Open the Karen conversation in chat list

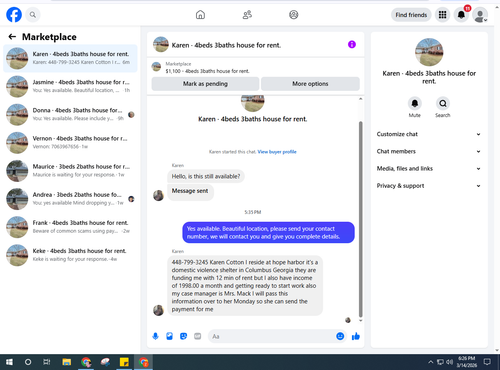70,58
